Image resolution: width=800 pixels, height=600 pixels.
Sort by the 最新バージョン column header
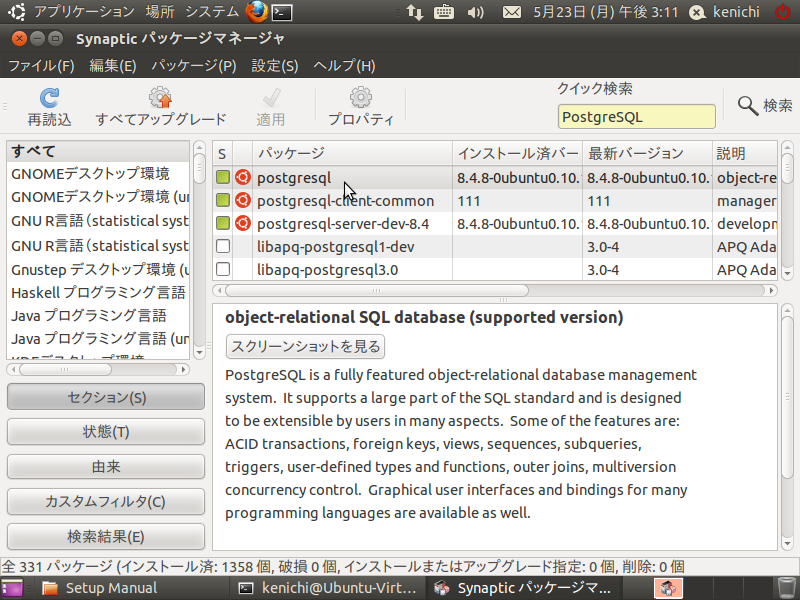(647, 153)
